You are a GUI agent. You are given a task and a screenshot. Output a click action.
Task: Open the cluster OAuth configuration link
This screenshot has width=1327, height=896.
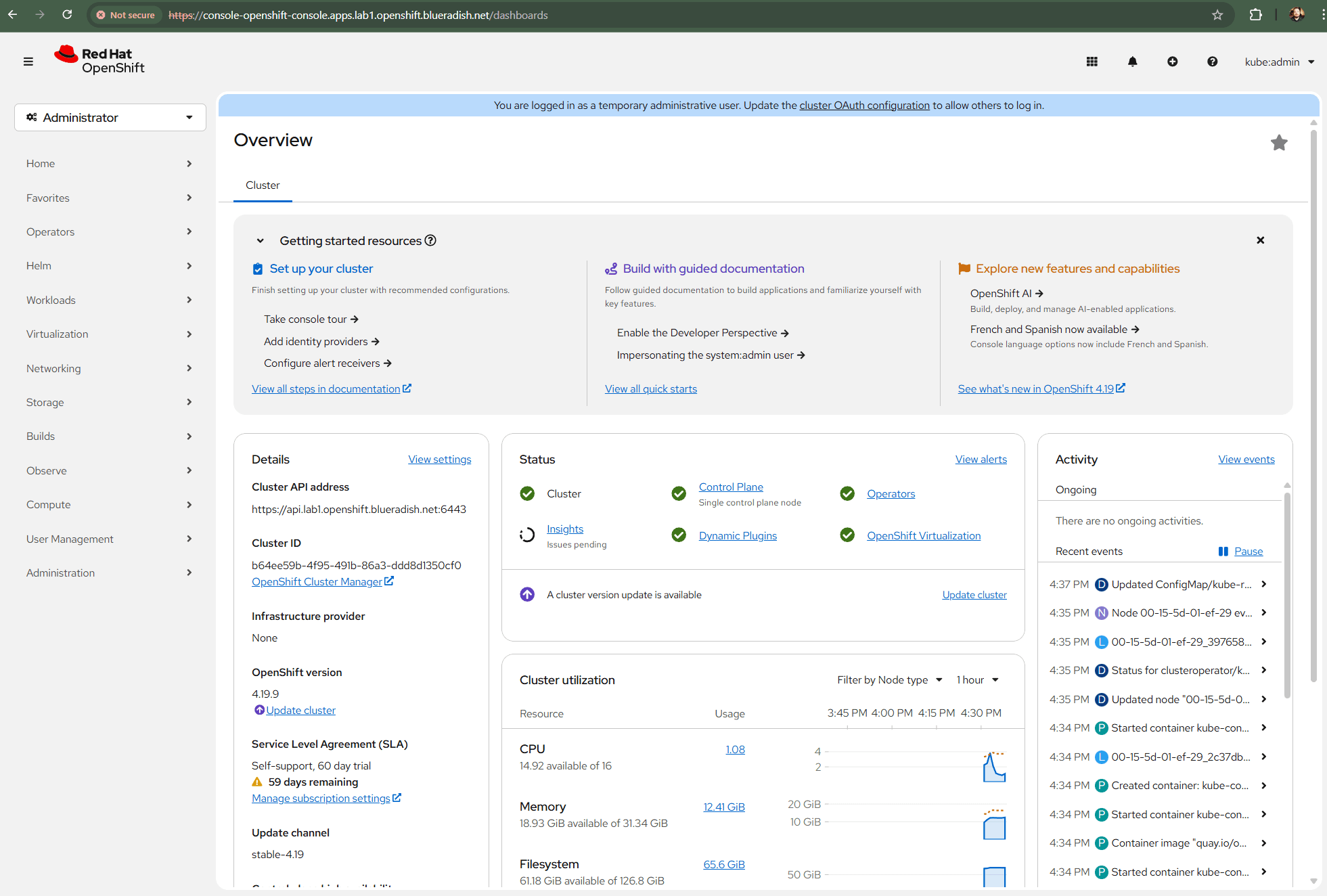864,106
